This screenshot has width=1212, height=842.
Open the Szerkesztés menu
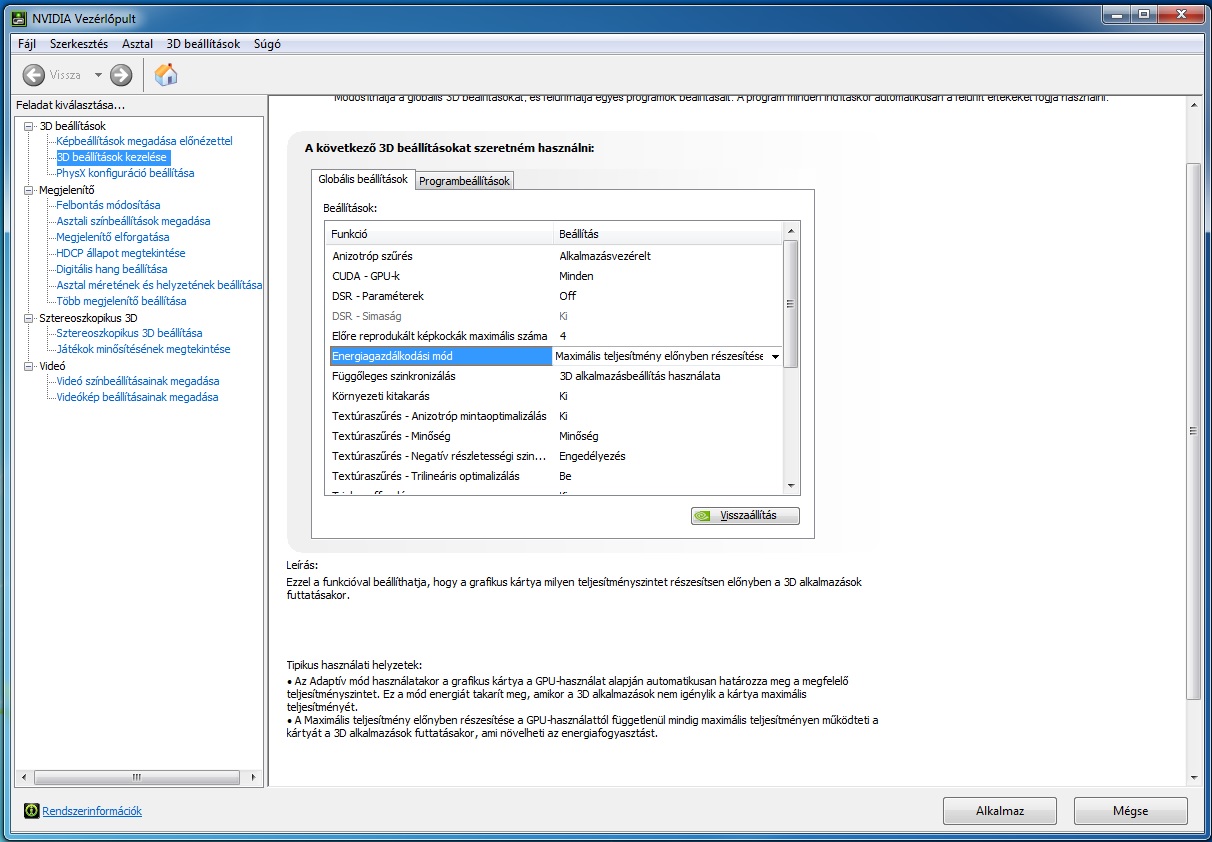point(79,44)
